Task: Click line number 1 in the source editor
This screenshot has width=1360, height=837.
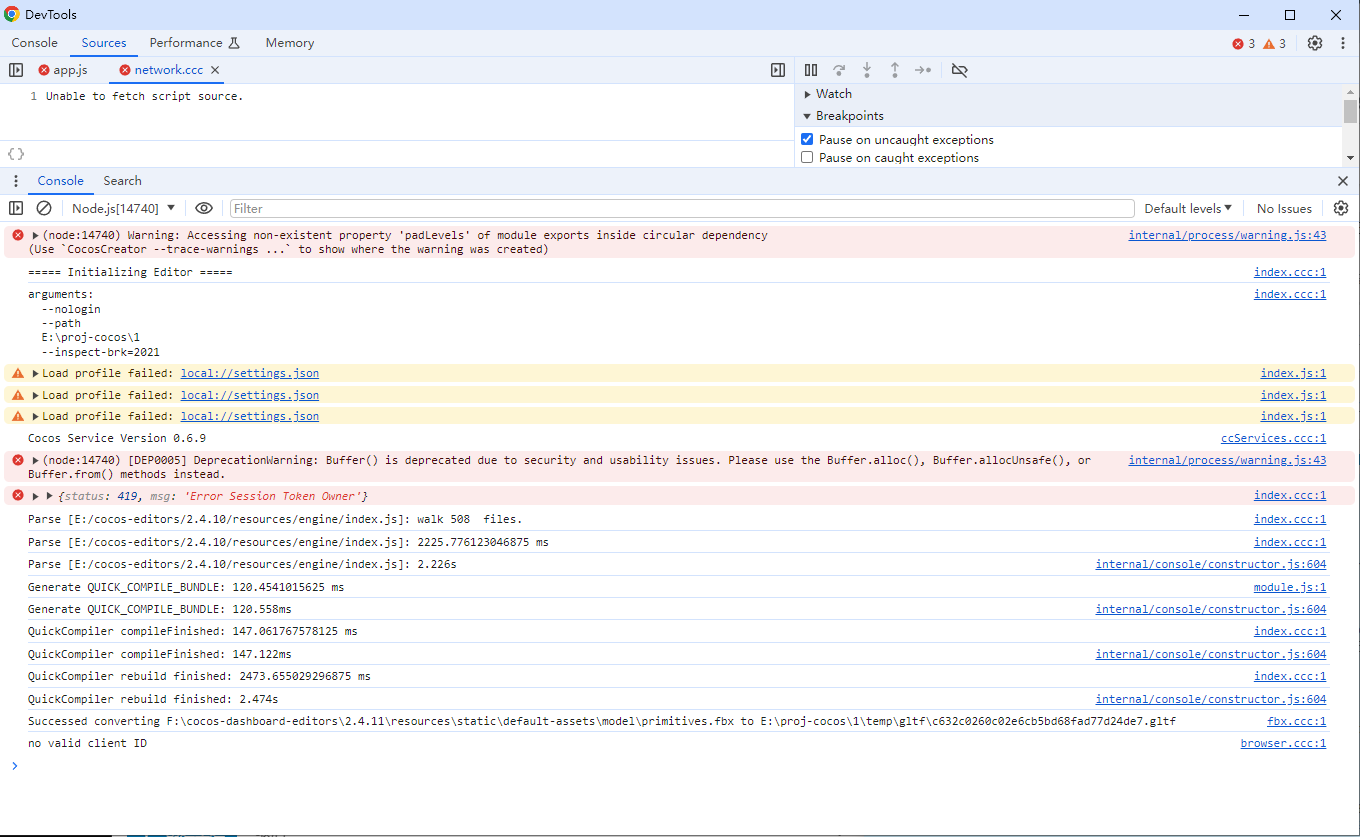Action: pyautogui.click(x=34, y=96)
